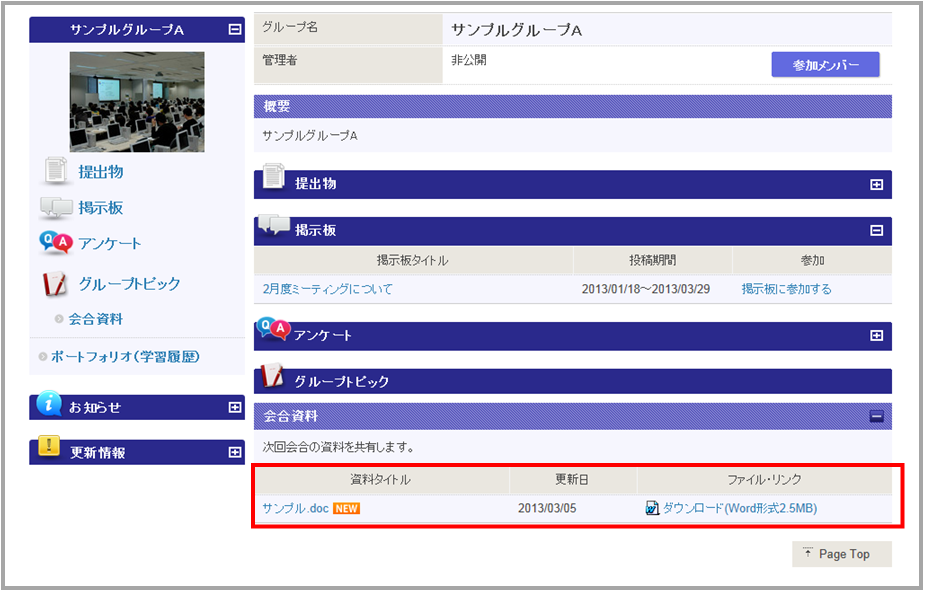Screen dimensions: 925x592
Task: Open ポートフォリオ(学習履歴) link
Action: pos(125,356)
